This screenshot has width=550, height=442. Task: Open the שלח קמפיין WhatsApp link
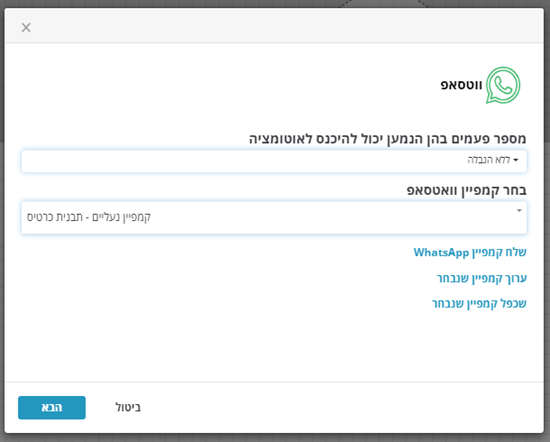tap(470, 252)
